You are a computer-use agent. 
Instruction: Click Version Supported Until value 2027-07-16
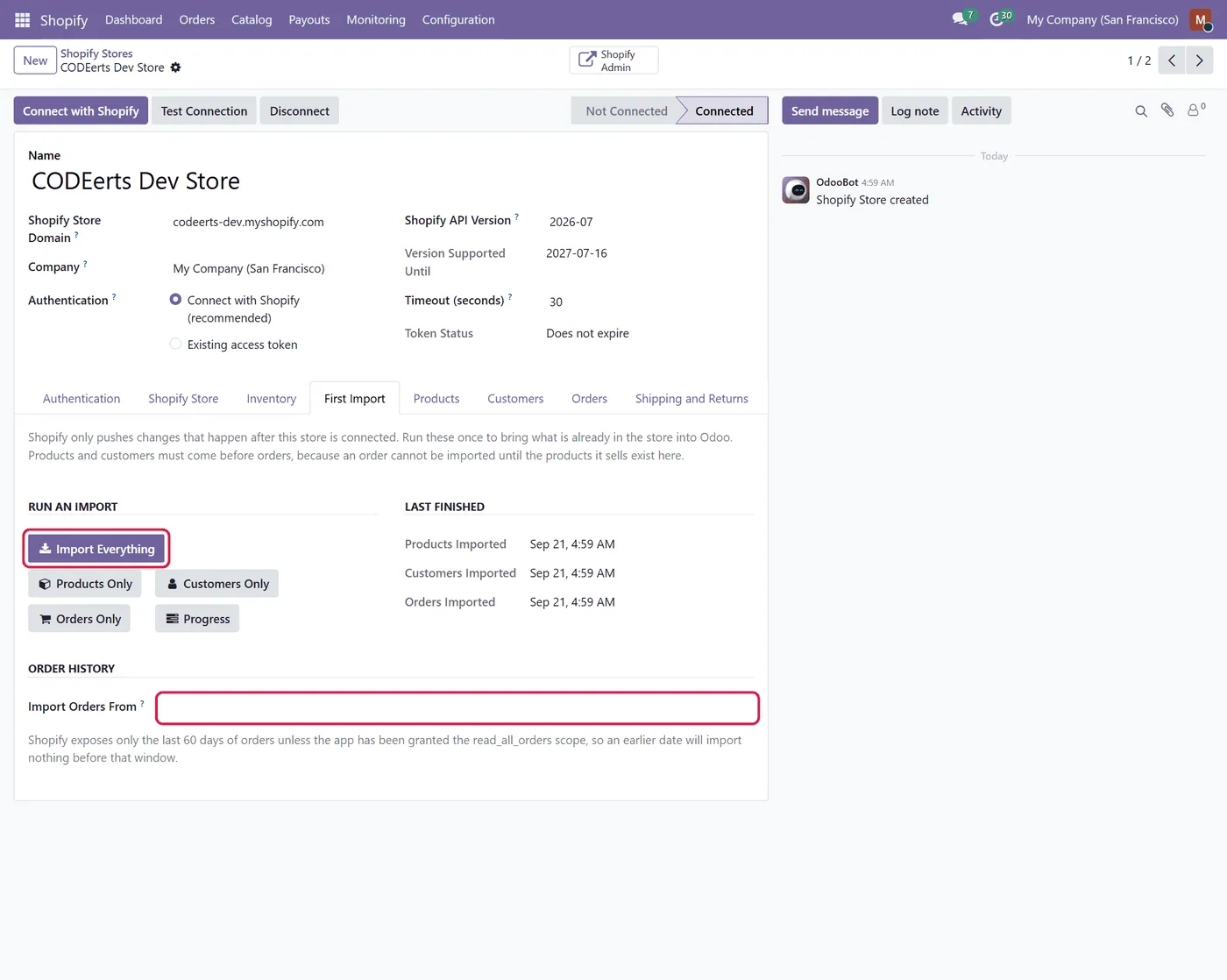pyautogui.click(x=577, y=253)
